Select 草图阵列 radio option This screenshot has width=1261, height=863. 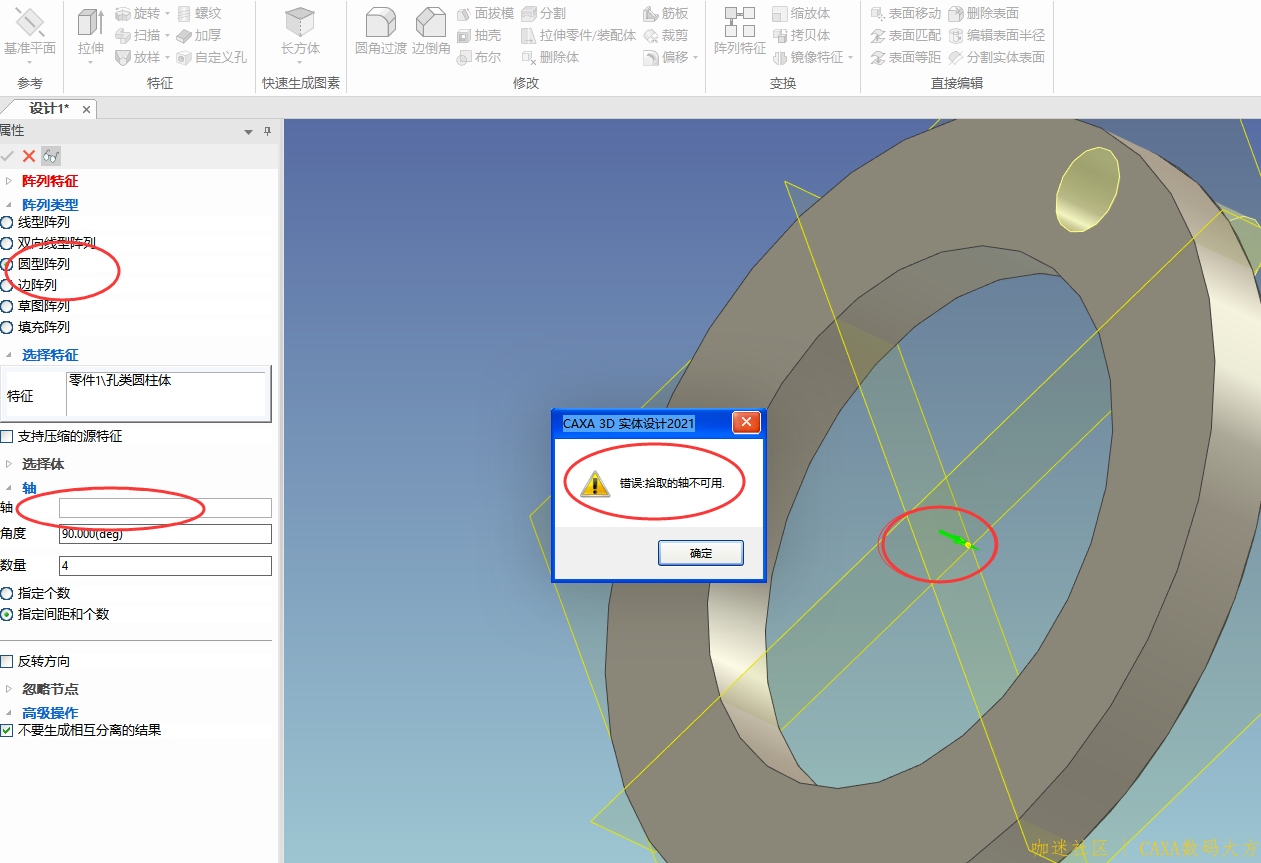tap(7, 306)
